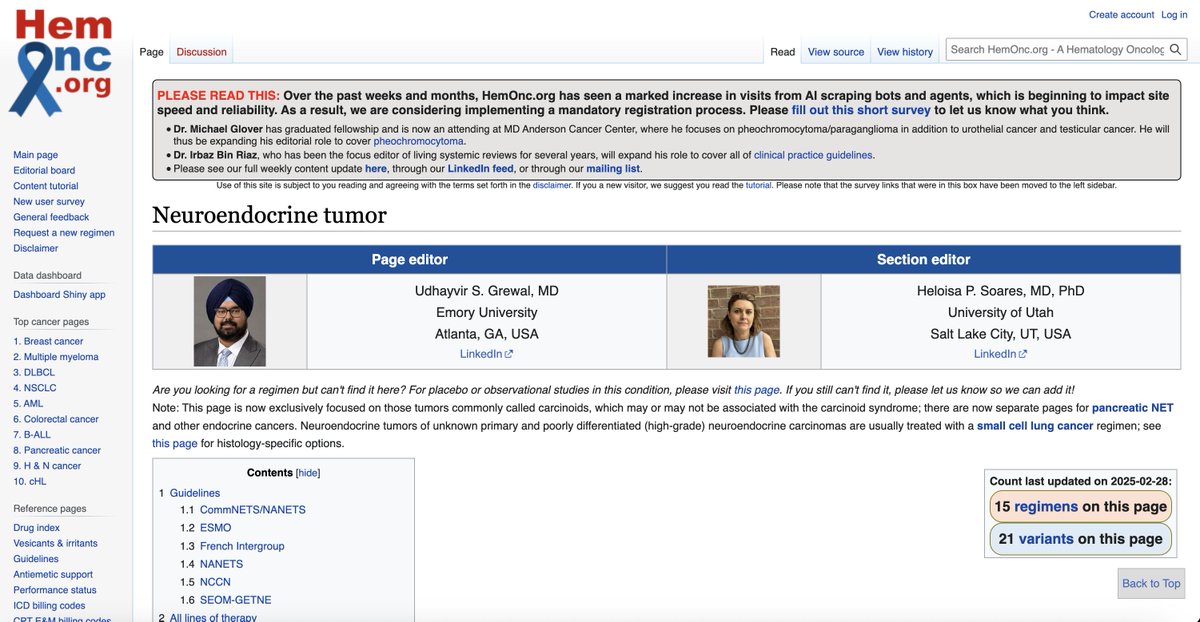Open the disclaimer link below the notice

(x=552, y=185)
